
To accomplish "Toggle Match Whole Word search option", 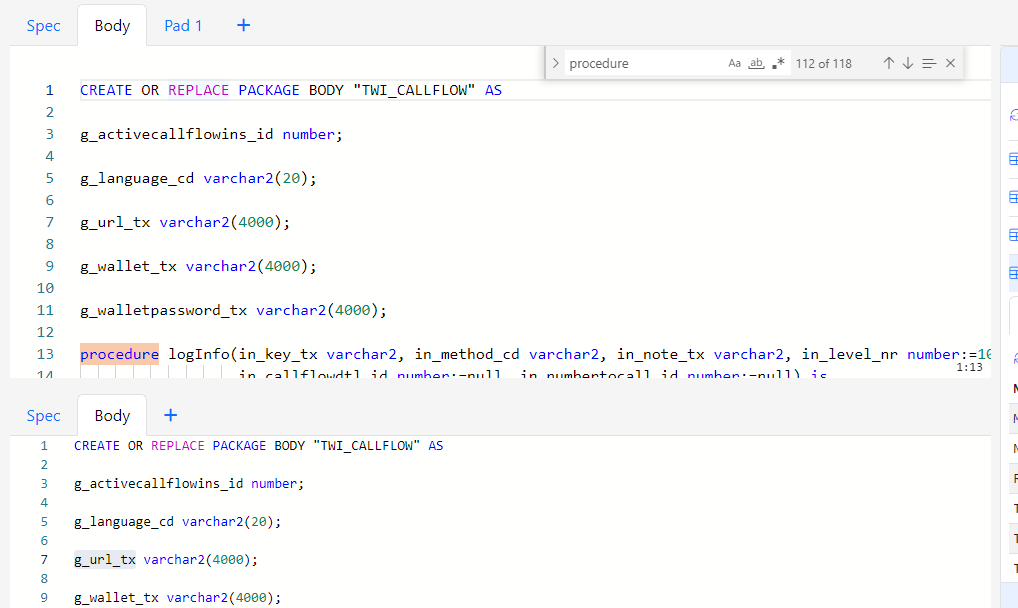I will [x=756, y=63].
